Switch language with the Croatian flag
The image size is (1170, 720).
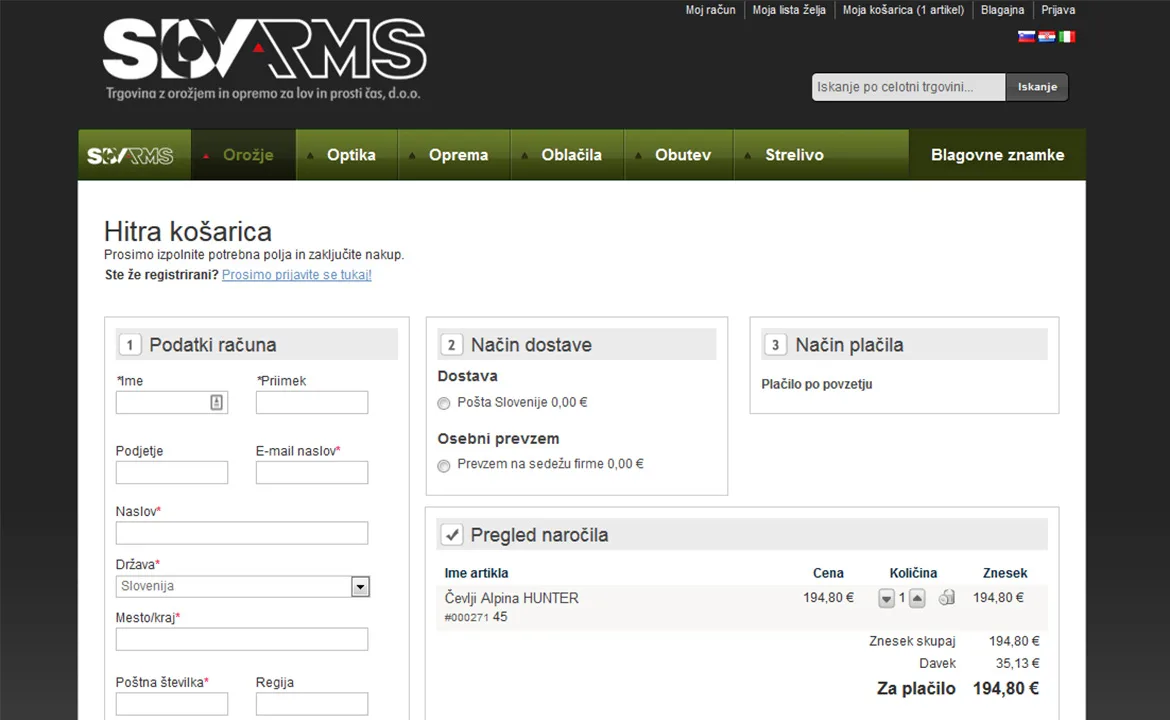pos(1046,37)
